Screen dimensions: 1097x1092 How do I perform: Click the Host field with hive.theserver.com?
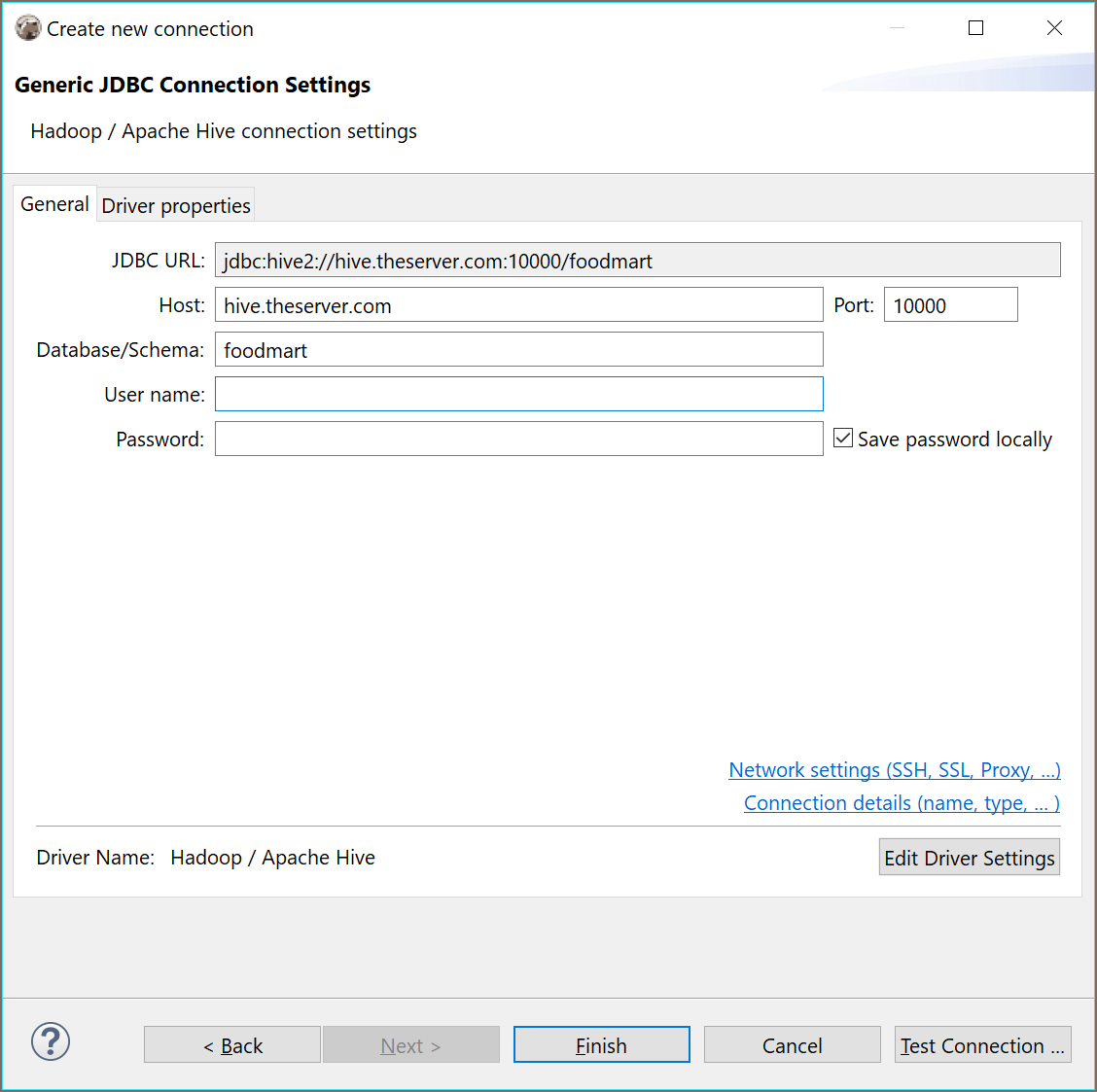(518, 305)
